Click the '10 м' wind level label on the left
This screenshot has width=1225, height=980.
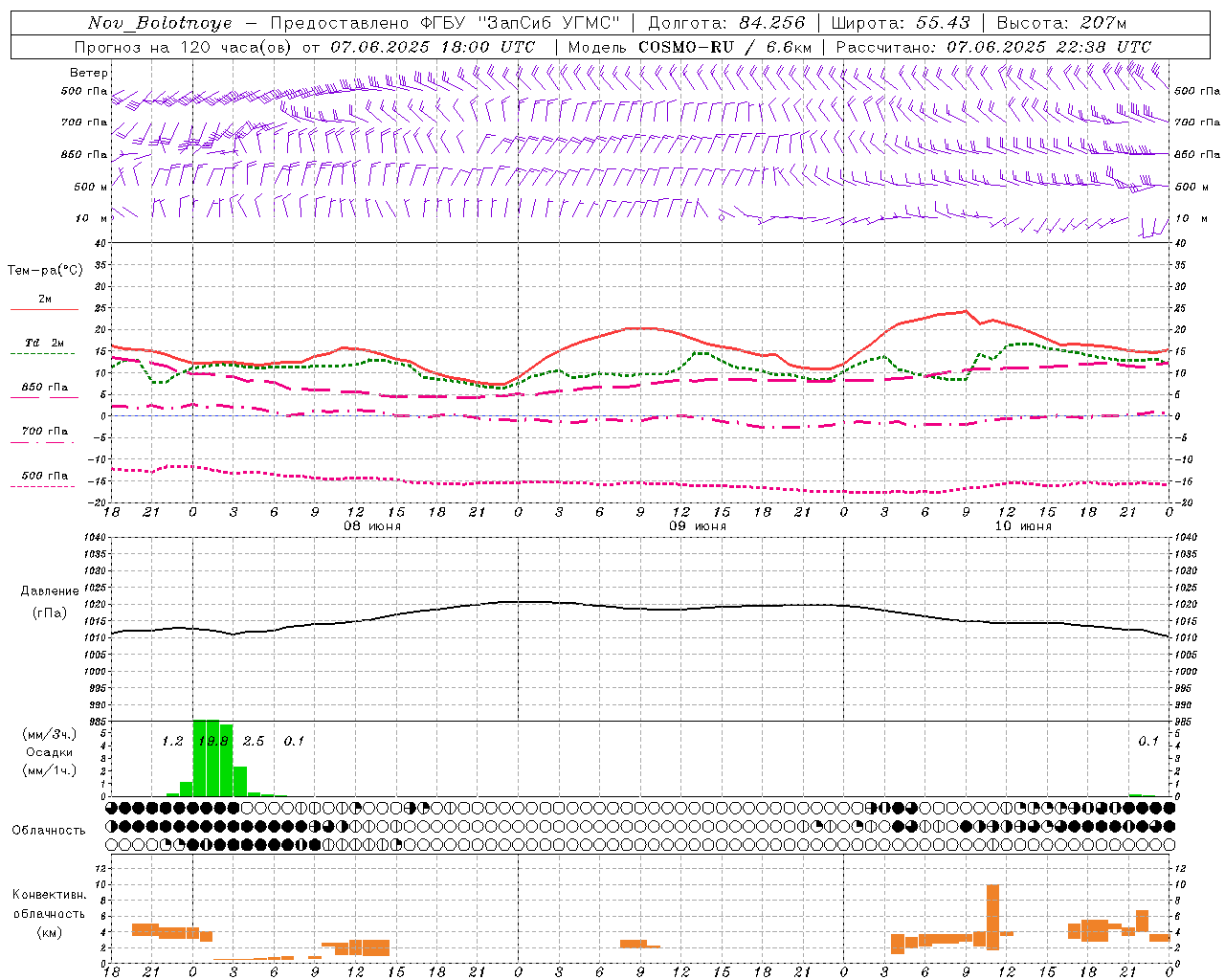pyautogui.click(x=92, y=218)
